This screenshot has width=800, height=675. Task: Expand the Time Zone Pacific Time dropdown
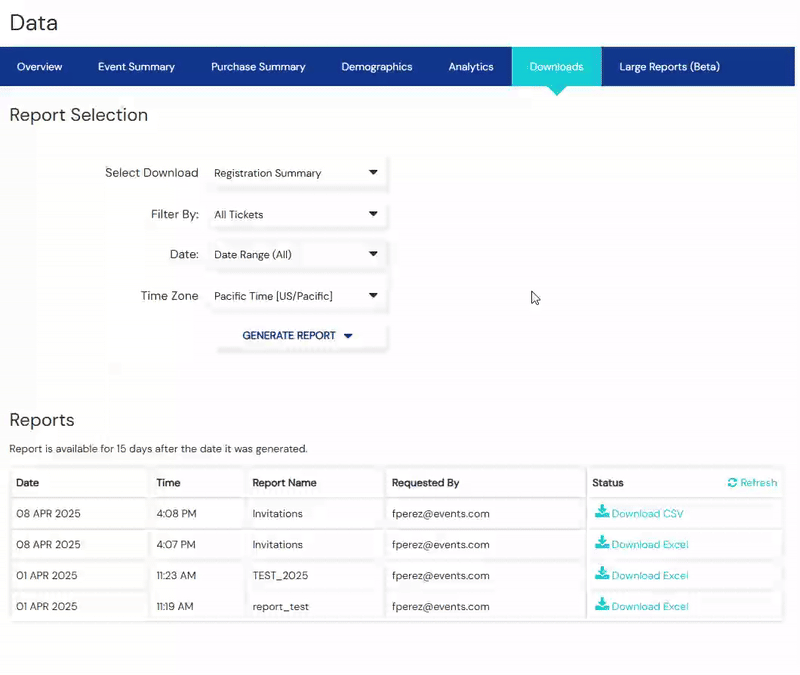coord(297,296)
